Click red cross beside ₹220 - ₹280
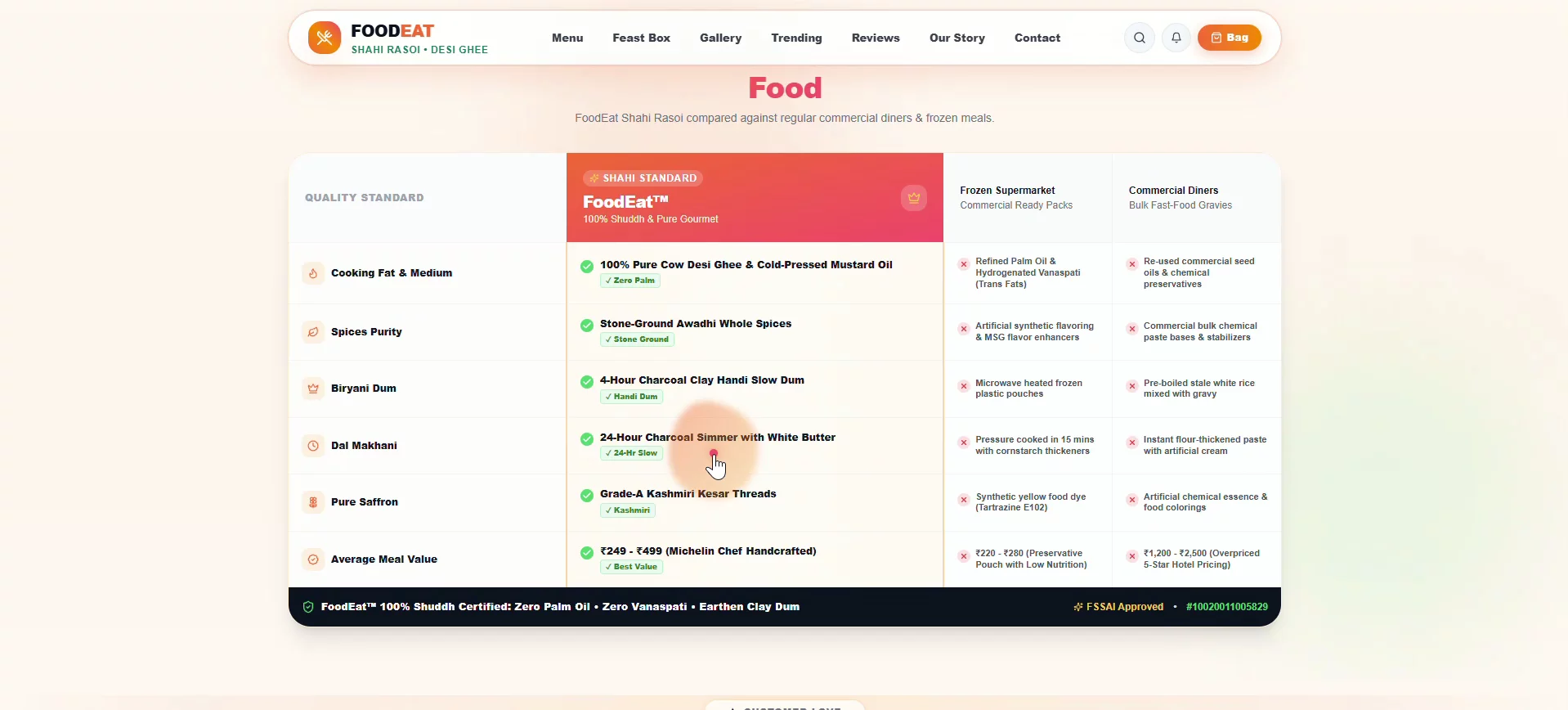1568x710 pixels. 964,556
